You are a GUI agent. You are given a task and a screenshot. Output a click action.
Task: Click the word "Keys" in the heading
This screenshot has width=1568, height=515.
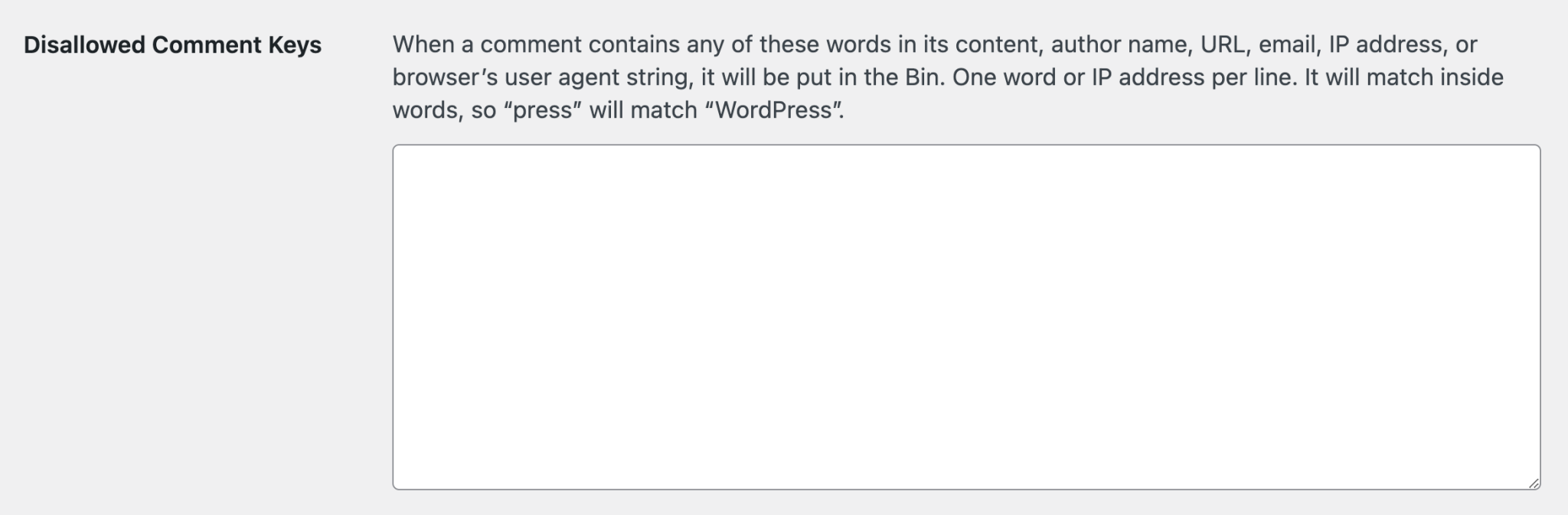coord(295,45)
